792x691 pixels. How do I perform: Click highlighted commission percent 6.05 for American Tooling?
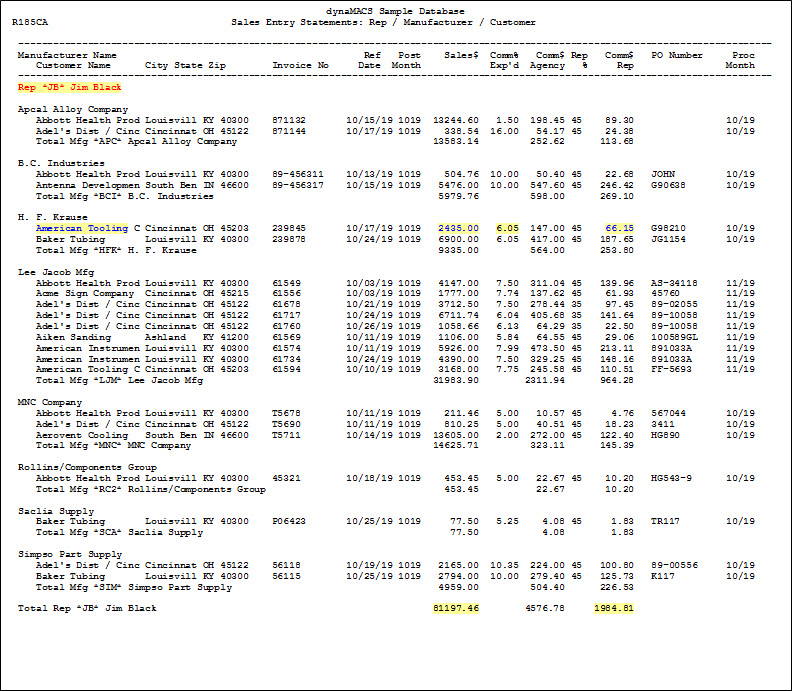pyautogui.click(x=507, y=228)
